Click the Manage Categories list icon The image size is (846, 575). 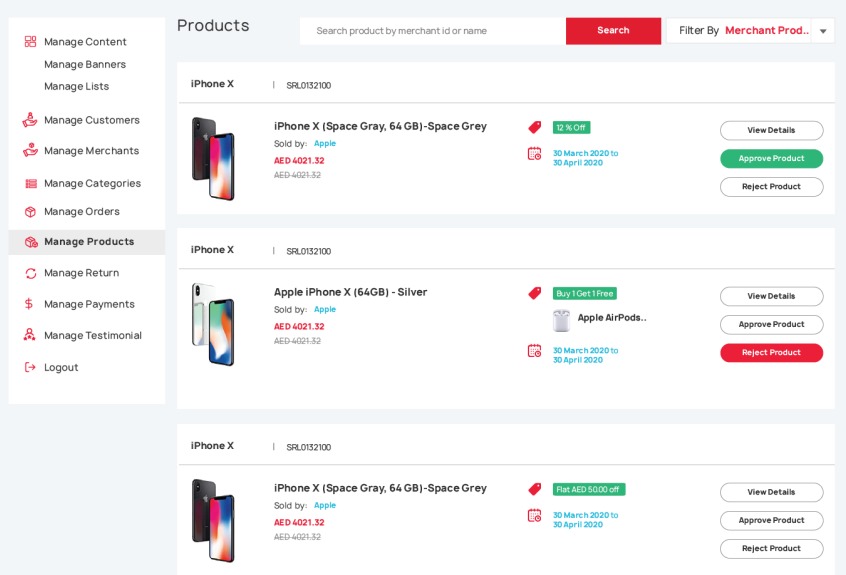click(x=31, y=183)
